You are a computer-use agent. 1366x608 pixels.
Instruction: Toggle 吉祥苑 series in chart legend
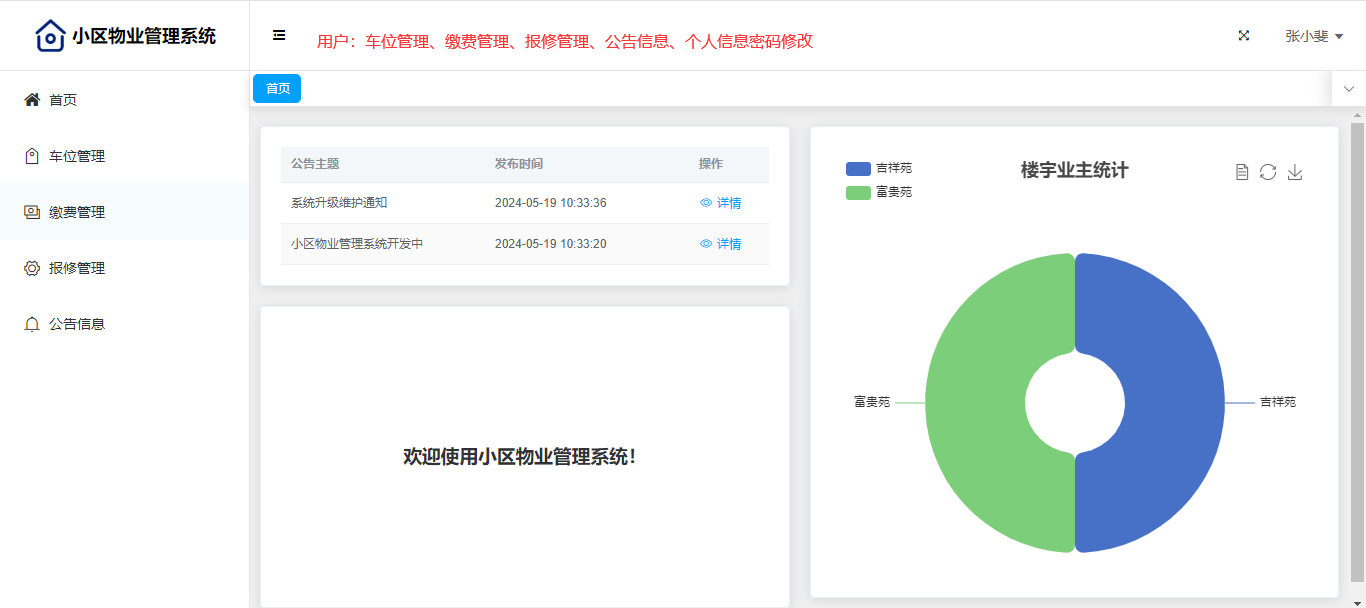pyautogui.click(x=878, y=168)
